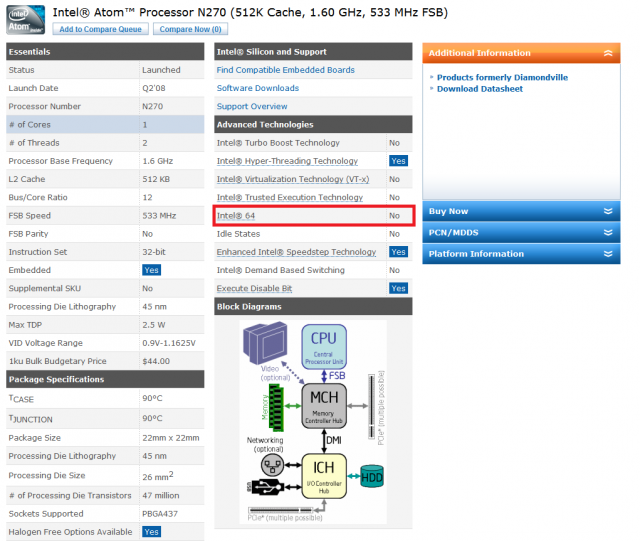Image resolution: width=640 pixels, height=541 pixels.
Task: Click Yes badge for Execute Disable Bit
Action: [x=398, y=288]
